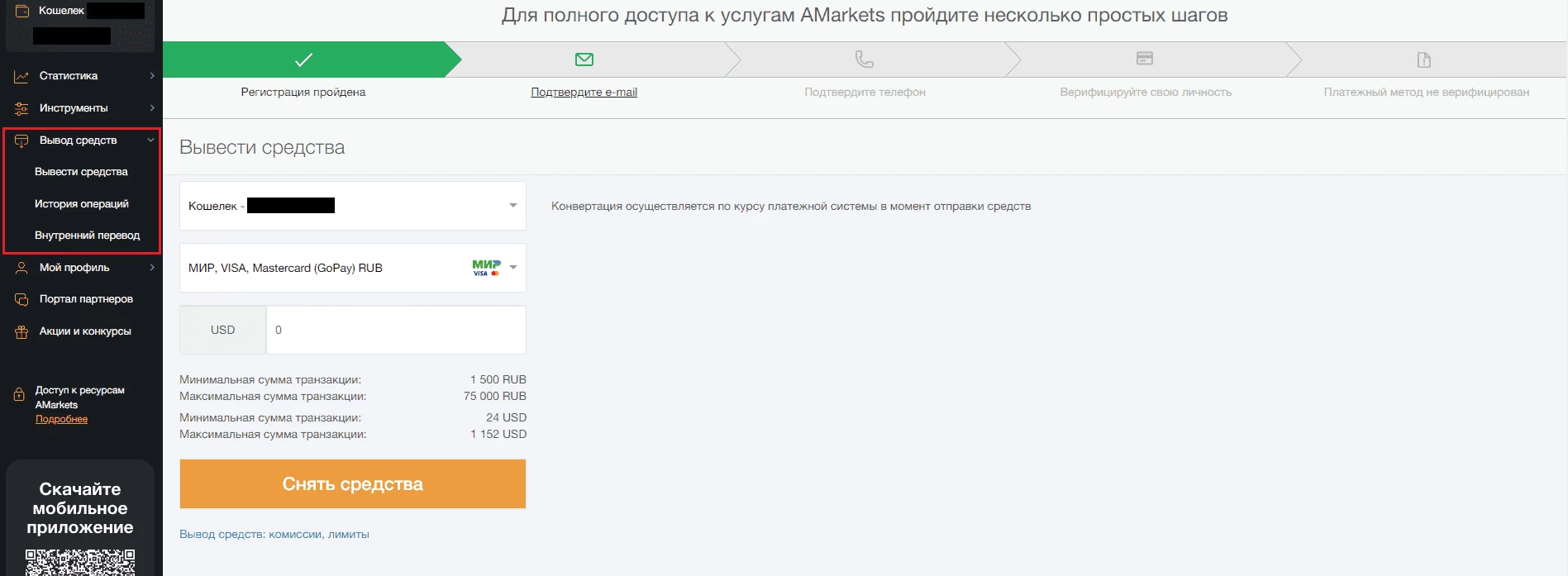1568x576 pixels.
Task: Click the Скачайте мобильное приложение banner text
Action: tap(80, 508)
